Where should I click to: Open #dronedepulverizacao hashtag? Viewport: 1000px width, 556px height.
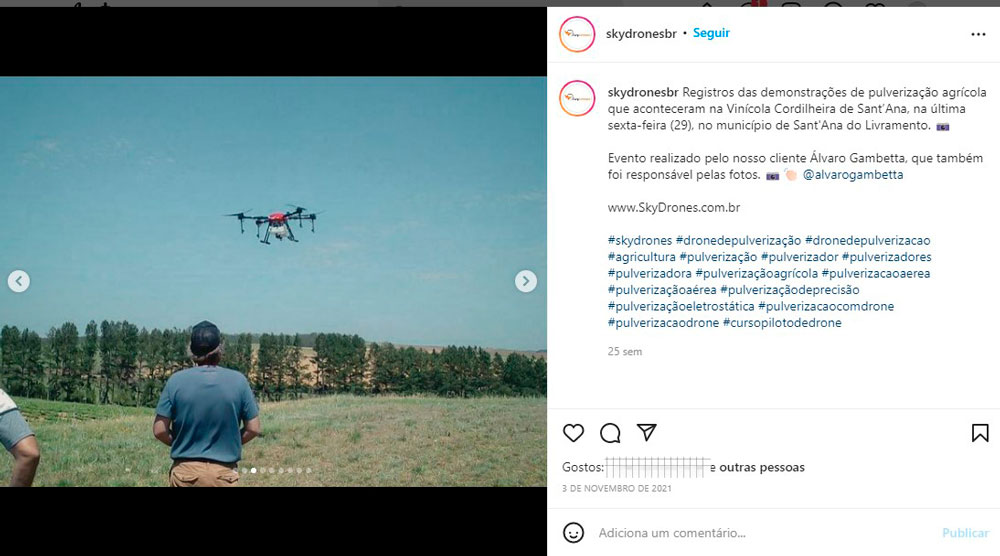point(867,240)
